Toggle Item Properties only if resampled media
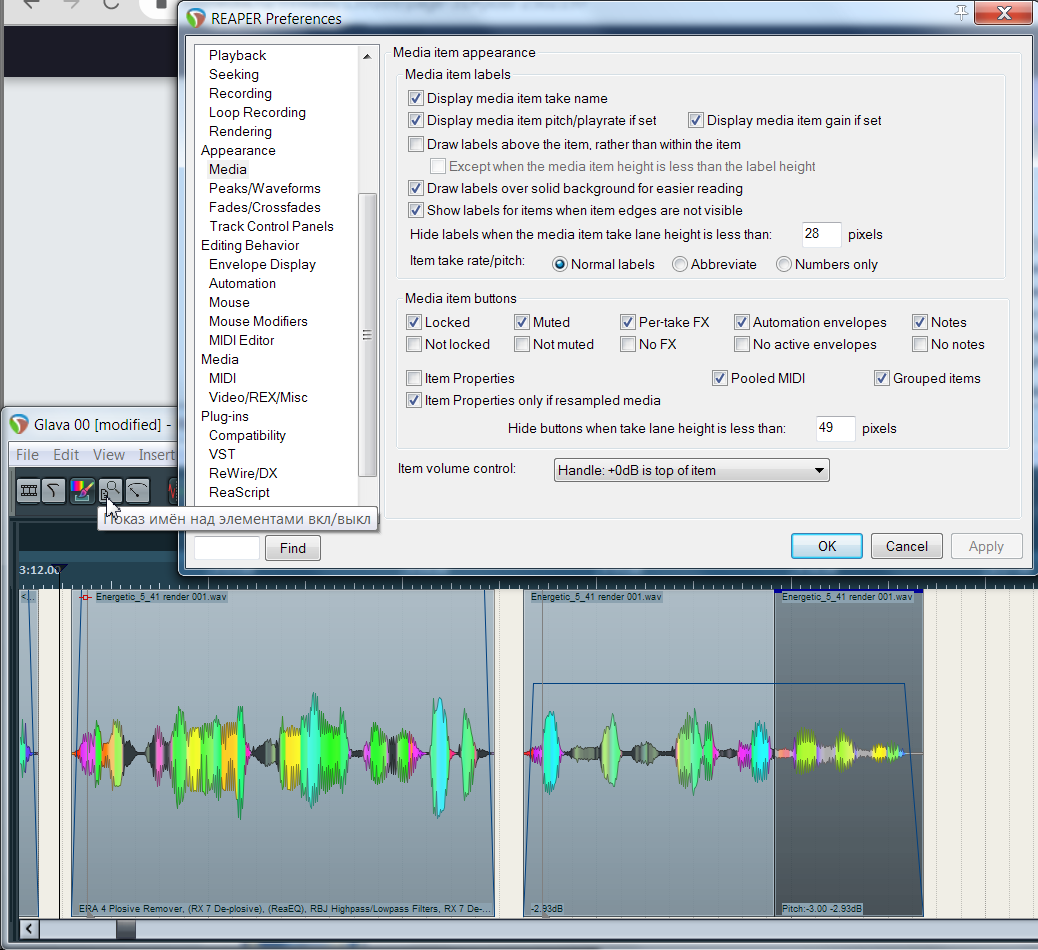The image size is (1038, 950). click(414, 401)
